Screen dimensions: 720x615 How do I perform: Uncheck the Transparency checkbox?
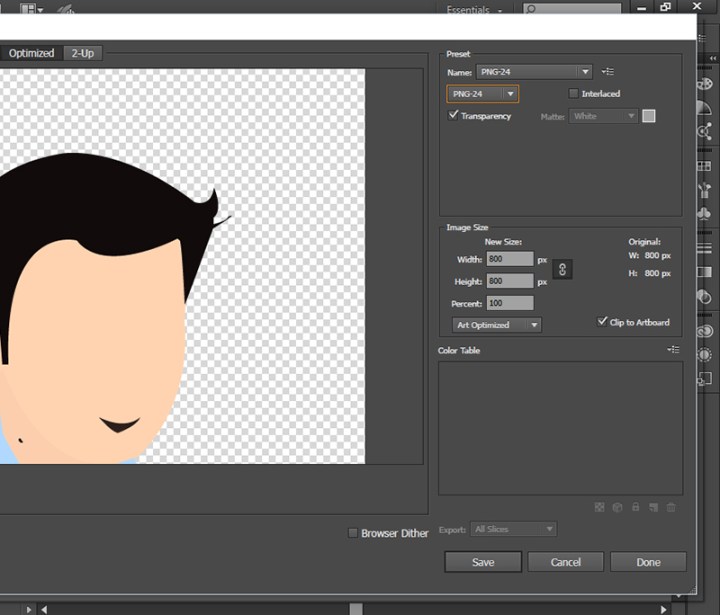454,116
